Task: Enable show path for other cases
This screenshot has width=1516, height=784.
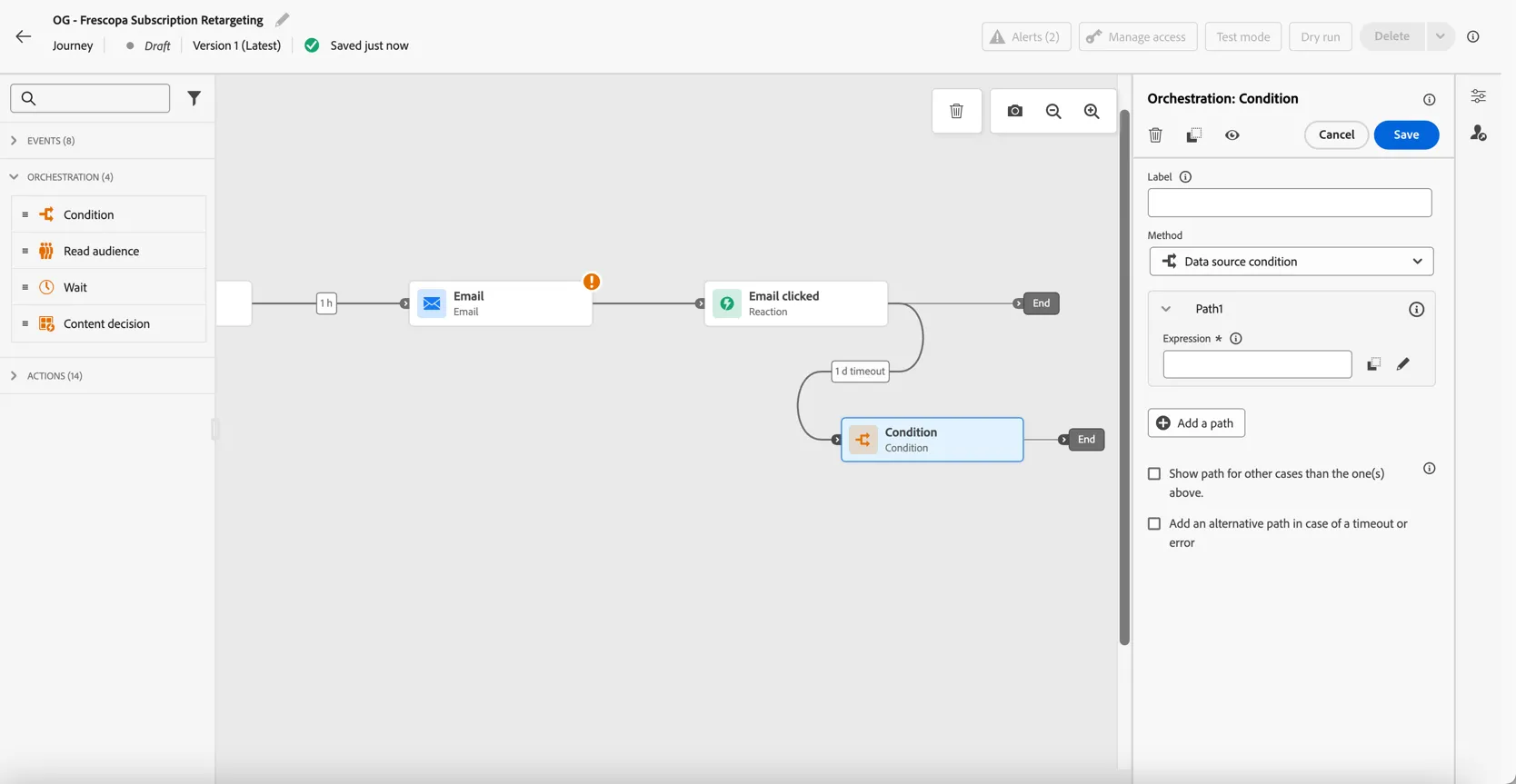Action: point(1154,473)
